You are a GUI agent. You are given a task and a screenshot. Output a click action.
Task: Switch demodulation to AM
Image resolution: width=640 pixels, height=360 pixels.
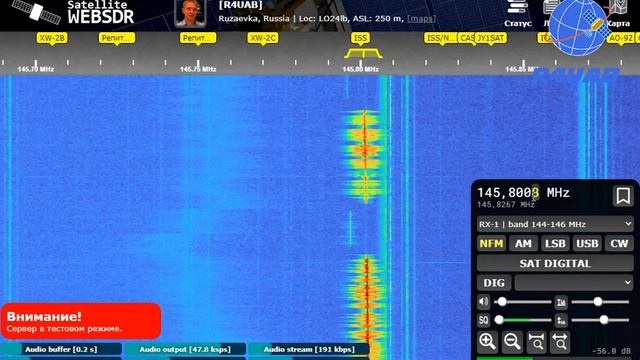523,244
